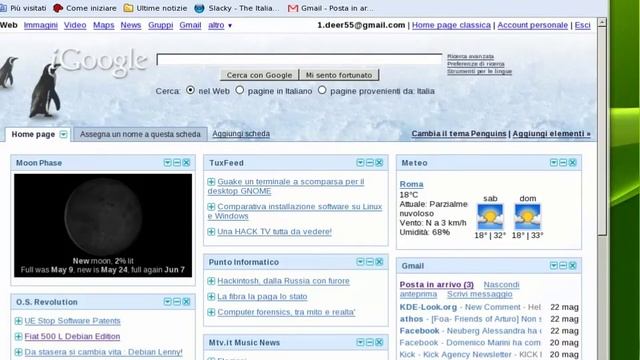Click into the Google search text field
Screen dimensions: 640x360
(x=299, y=59)
